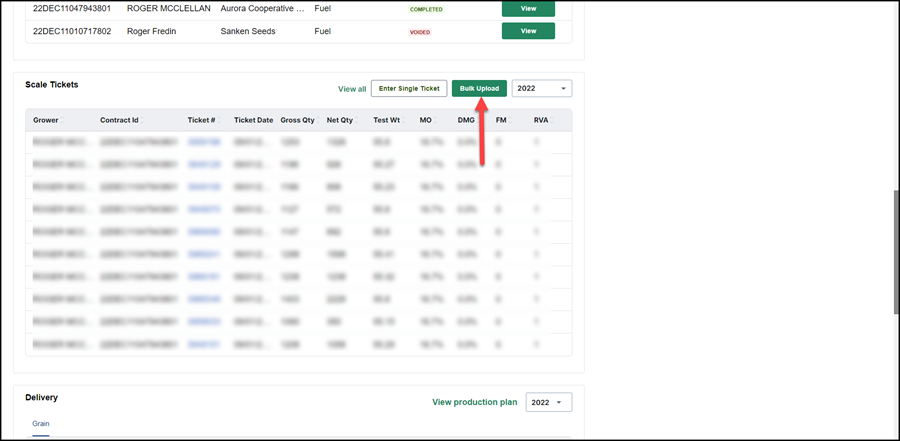
Task: Open the Scale Tickets 2022 year dropdown
Action: pyautogui.click(x=541, y=88)
